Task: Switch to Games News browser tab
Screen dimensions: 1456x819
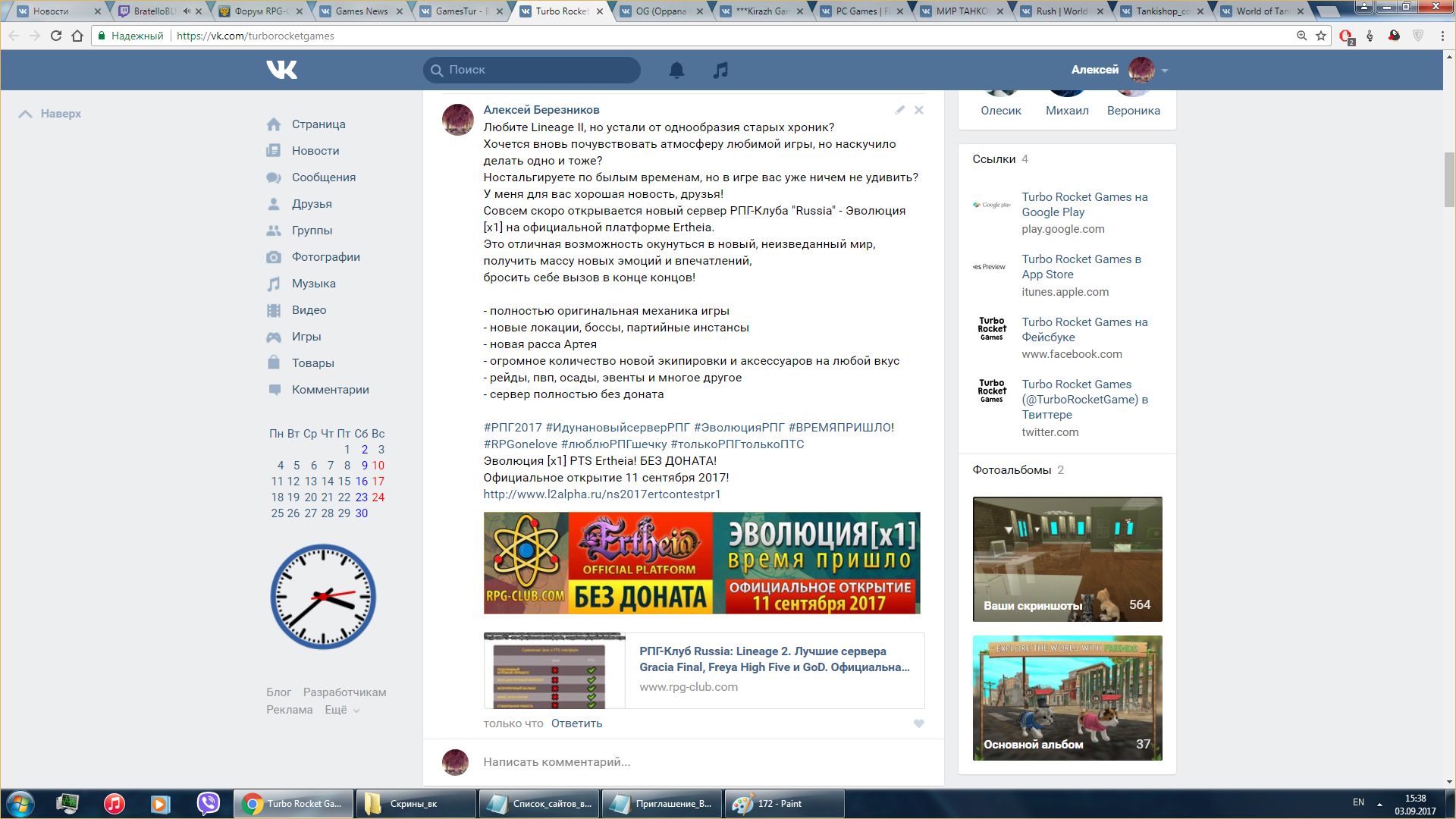Action: (361, 11)
